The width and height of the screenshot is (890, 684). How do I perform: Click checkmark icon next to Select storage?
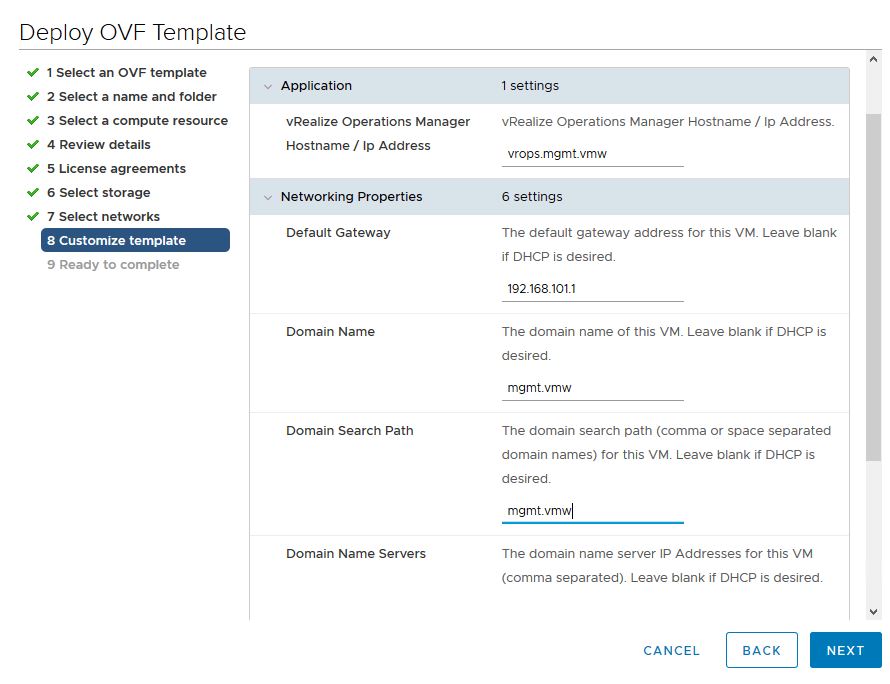[33, 193]
